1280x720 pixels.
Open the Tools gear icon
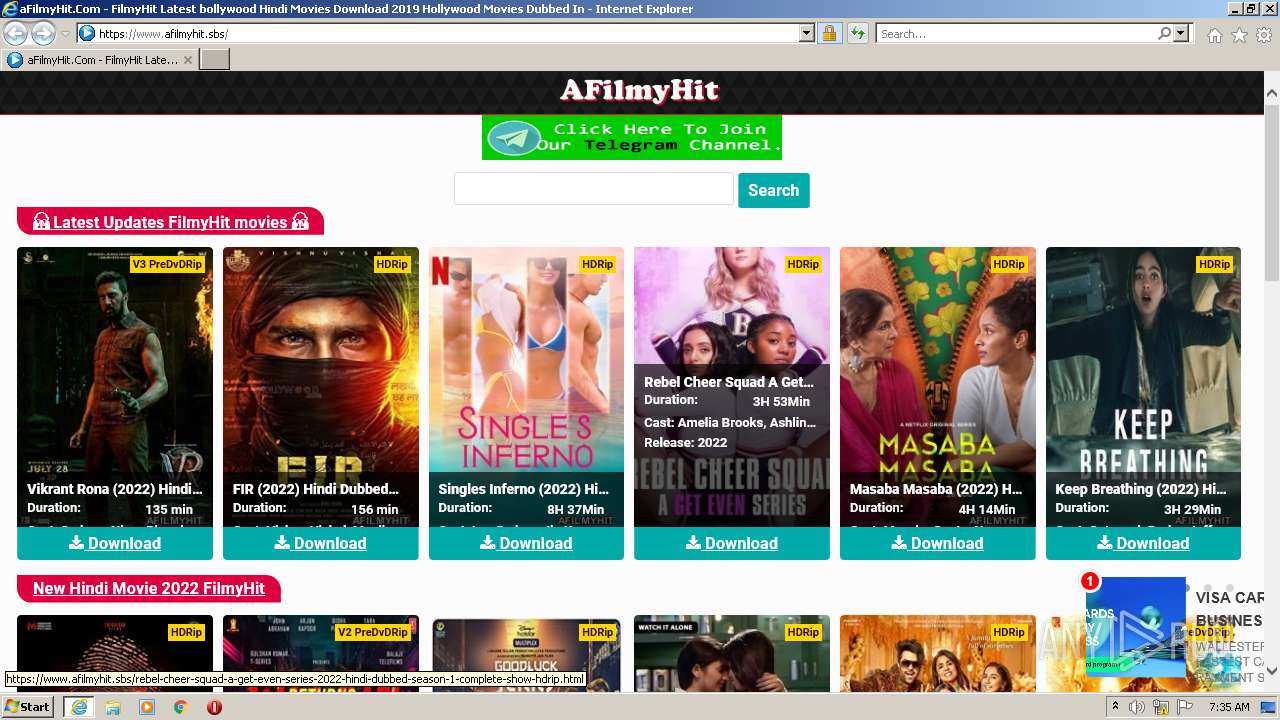coord(1264,35)
